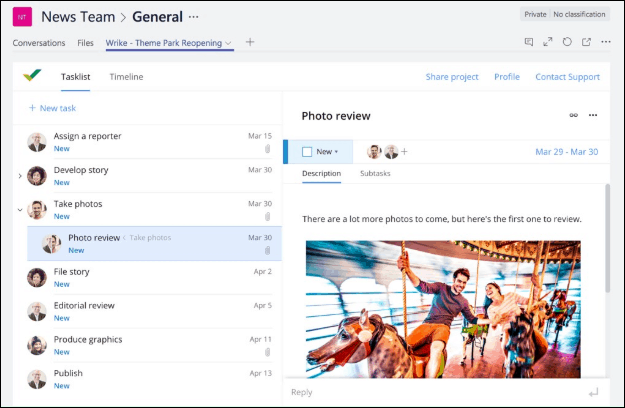625x408 pixels.
Task: Open the Subtasks tab
Action: [375, 173]
